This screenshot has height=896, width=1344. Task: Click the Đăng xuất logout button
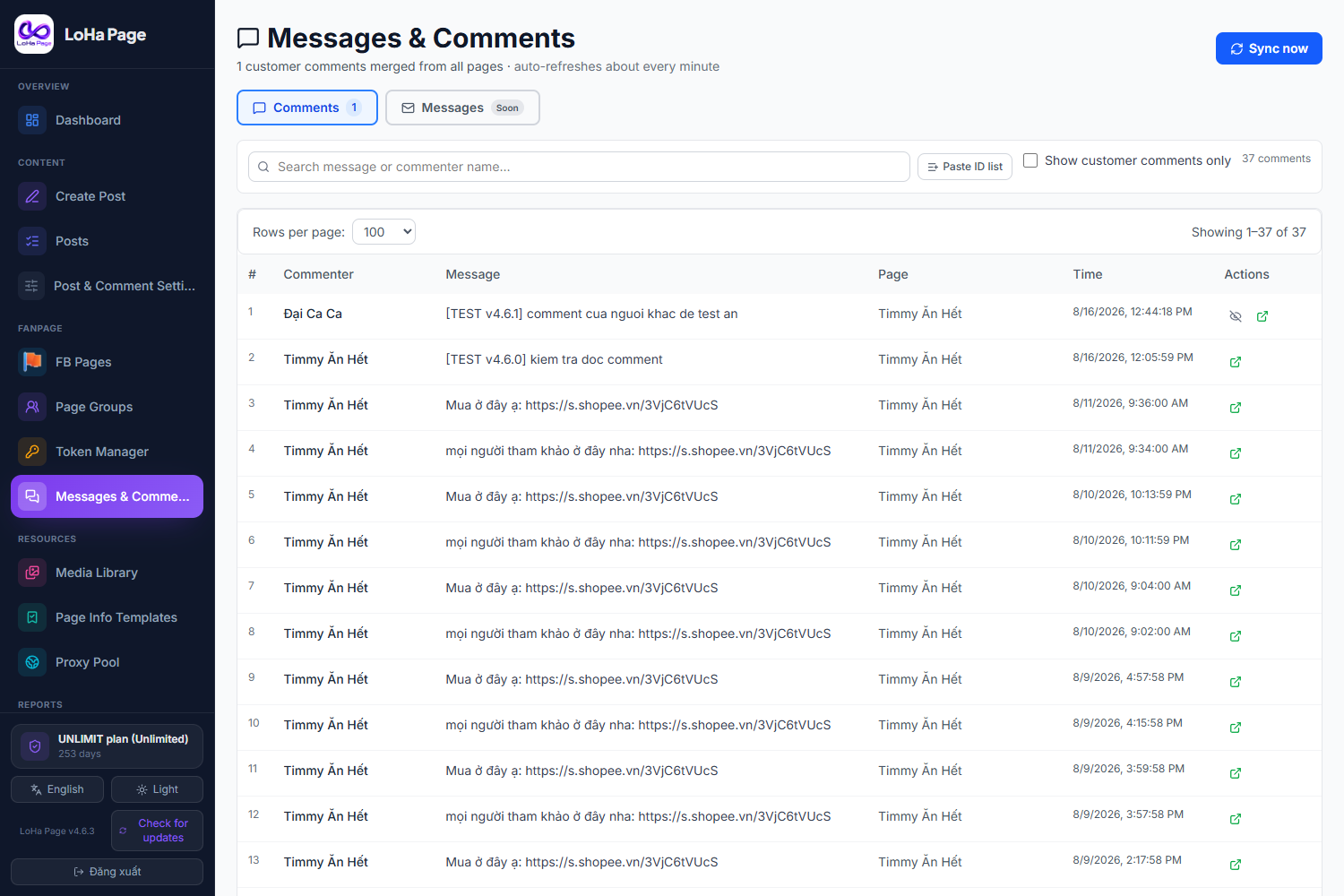107,872
